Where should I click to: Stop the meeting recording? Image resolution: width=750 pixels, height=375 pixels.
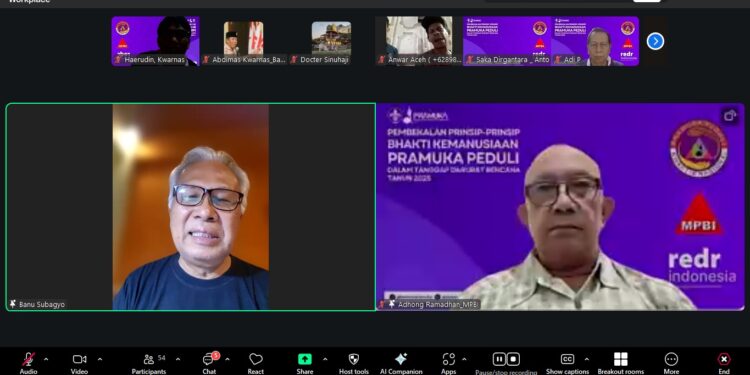coord(513,359)
